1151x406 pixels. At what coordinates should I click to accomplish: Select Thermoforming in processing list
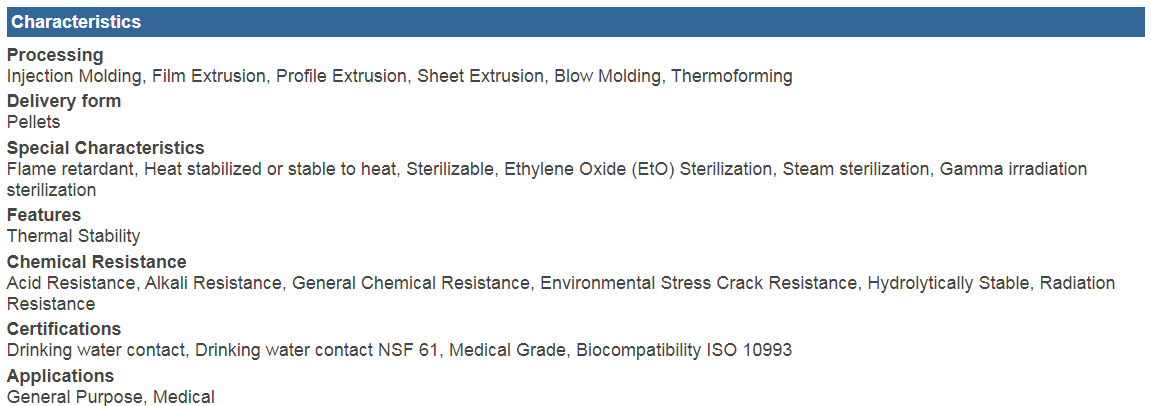732,76
